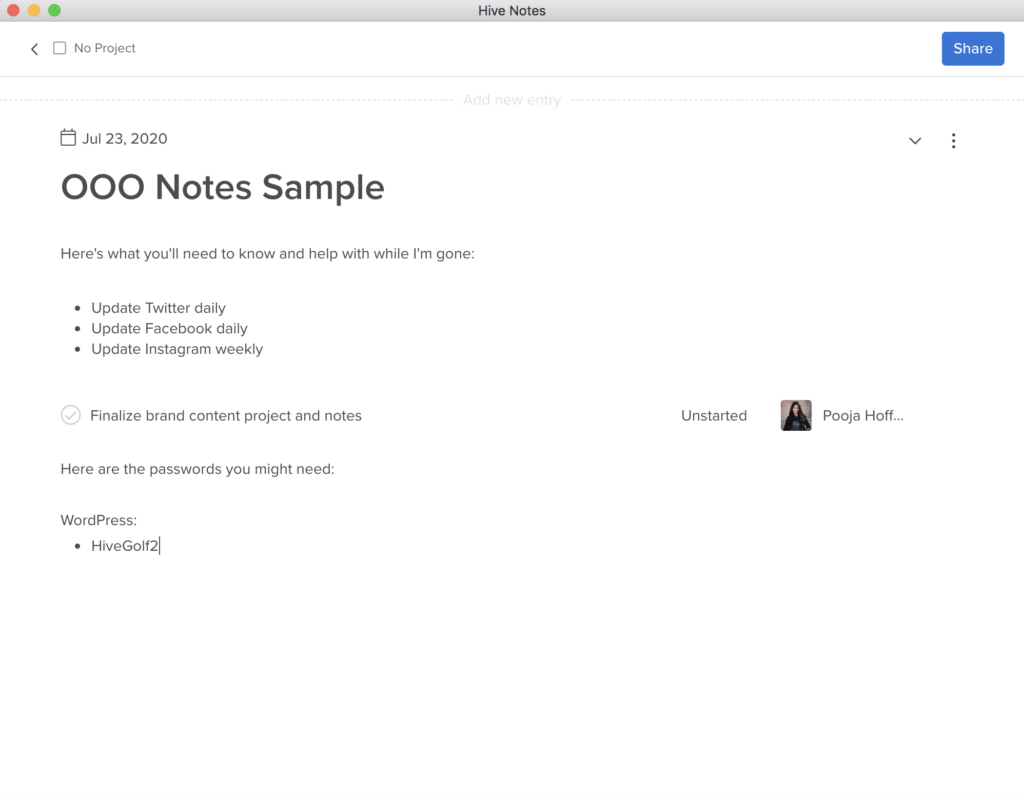Viewport: 1024px width, 800px height.
Task: Select the Jul 23, 2020 date
Action: click(125, 139)
